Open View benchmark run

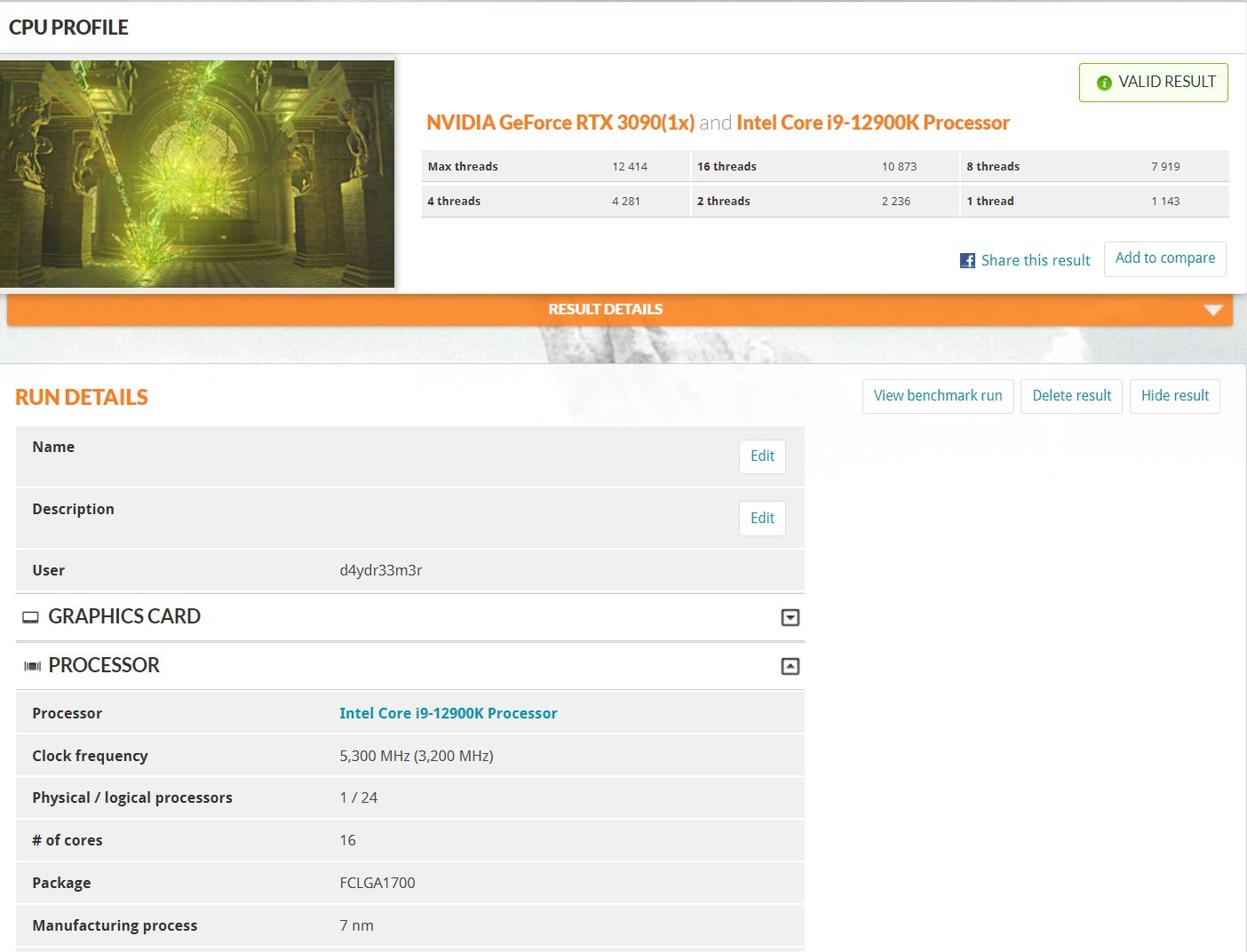click(x=938, y=396)
